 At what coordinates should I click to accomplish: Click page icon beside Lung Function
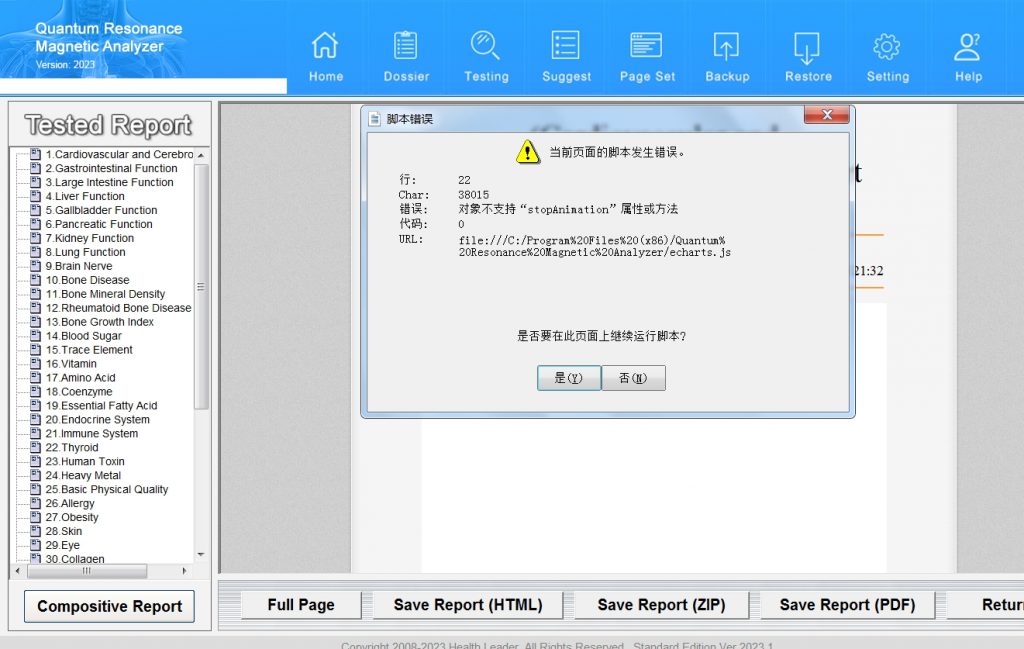pos(36,252)
